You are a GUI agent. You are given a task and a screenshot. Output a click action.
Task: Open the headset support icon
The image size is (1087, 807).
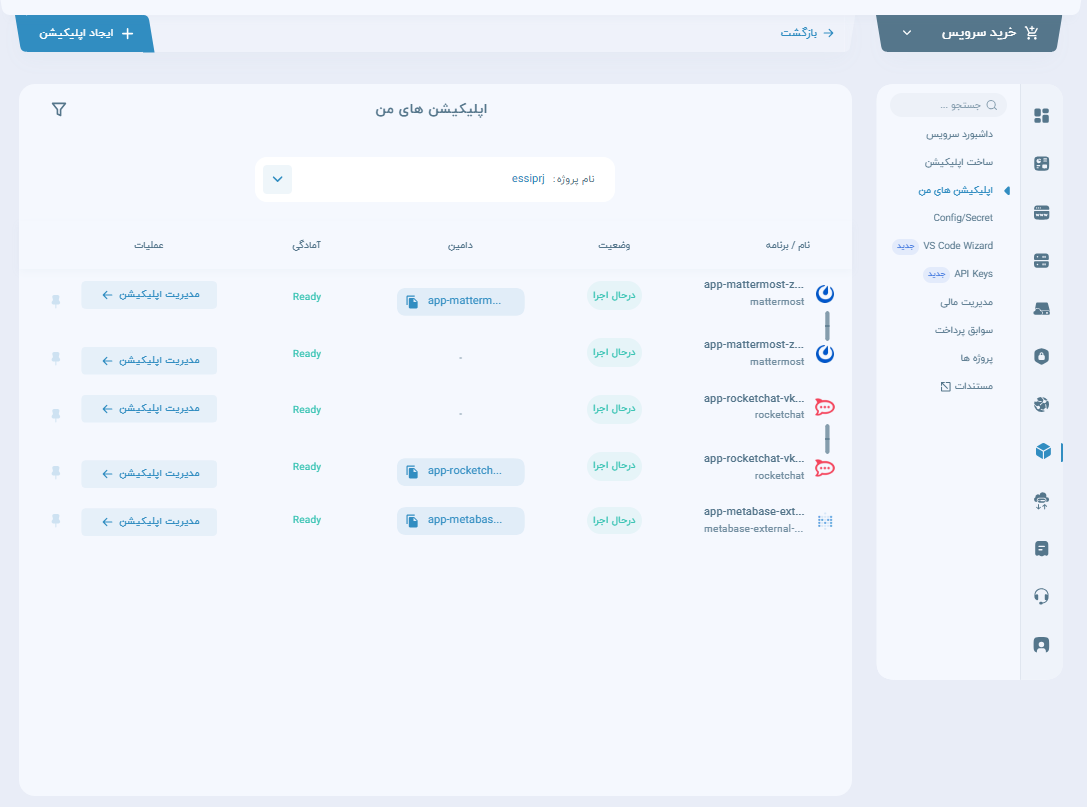pos(1041,596)
